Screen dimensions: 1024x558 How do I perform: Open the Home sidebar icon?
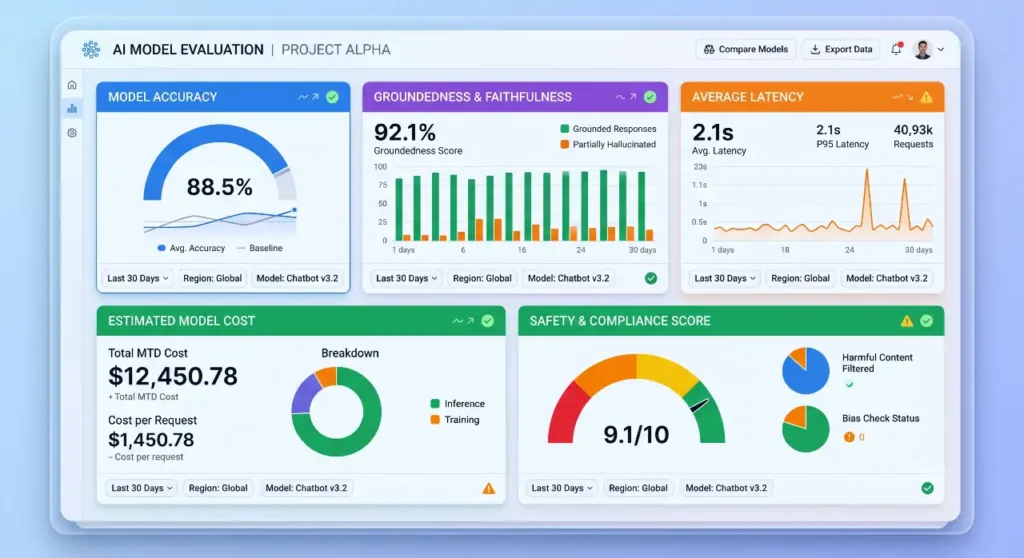click(x=72, y=85)
